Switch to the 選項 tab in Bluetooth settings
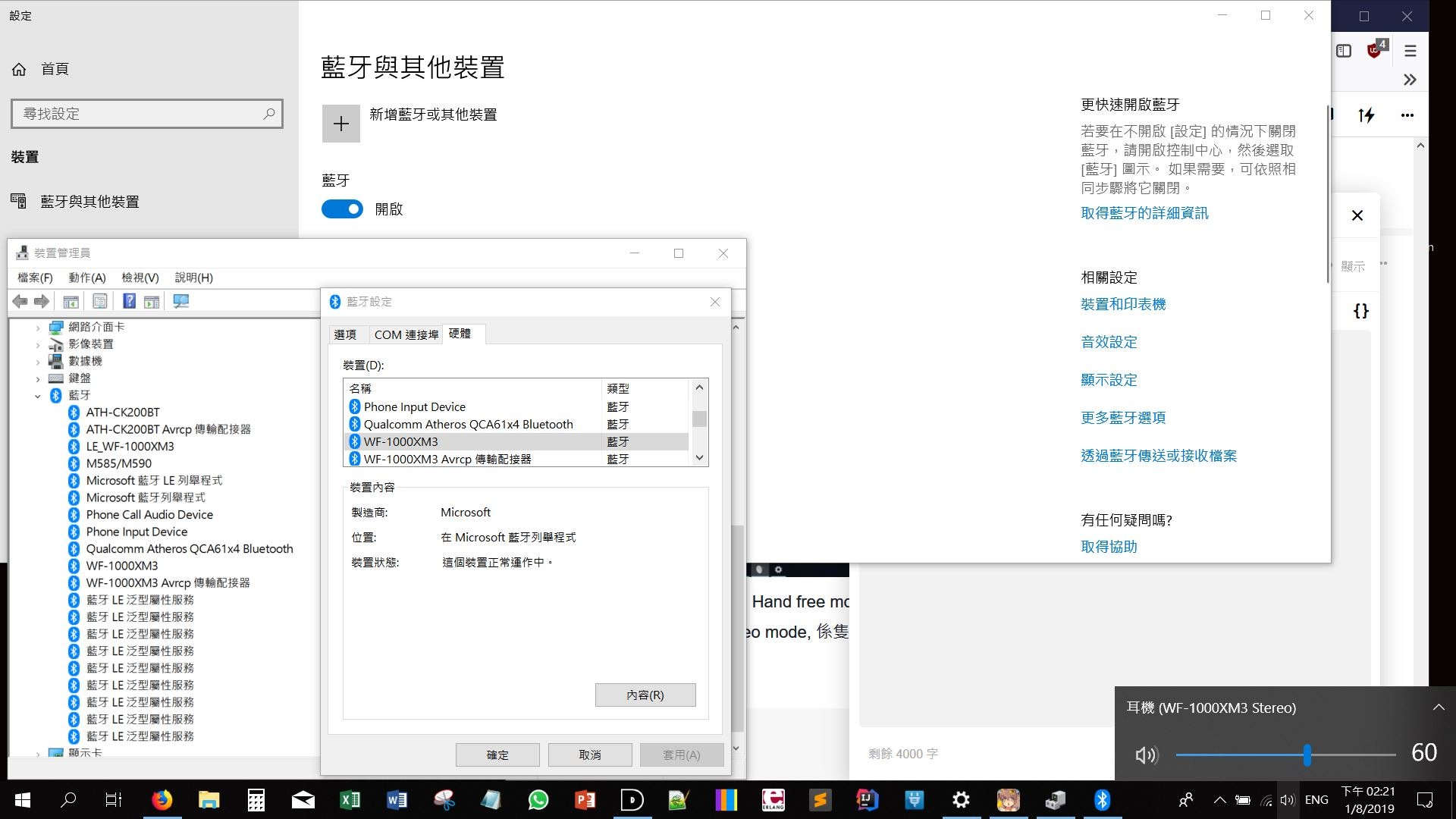Image resolution: width=1456 pixels, height=819 pixels. (345, 334)
